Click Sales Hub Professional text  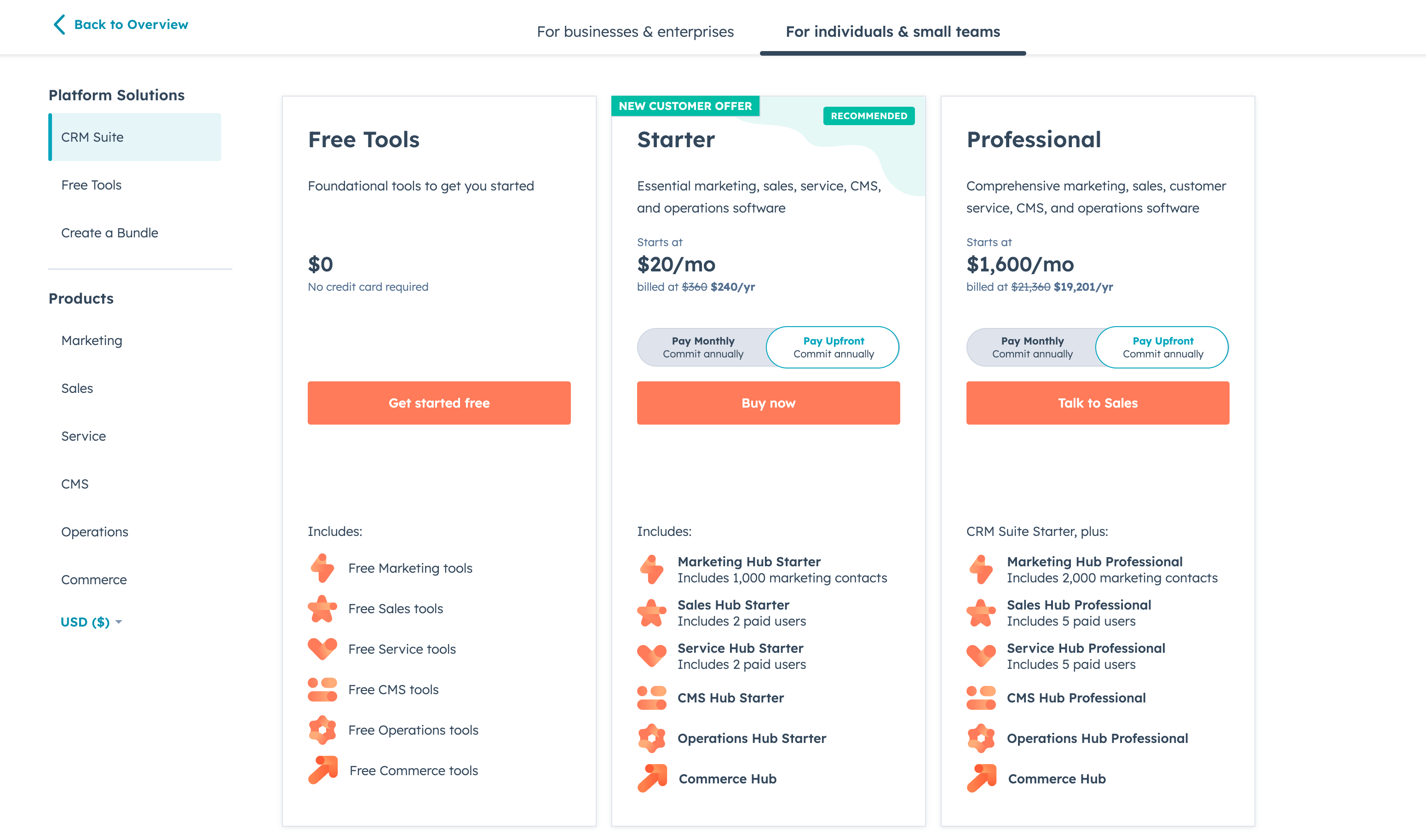tap(1079, 604)
